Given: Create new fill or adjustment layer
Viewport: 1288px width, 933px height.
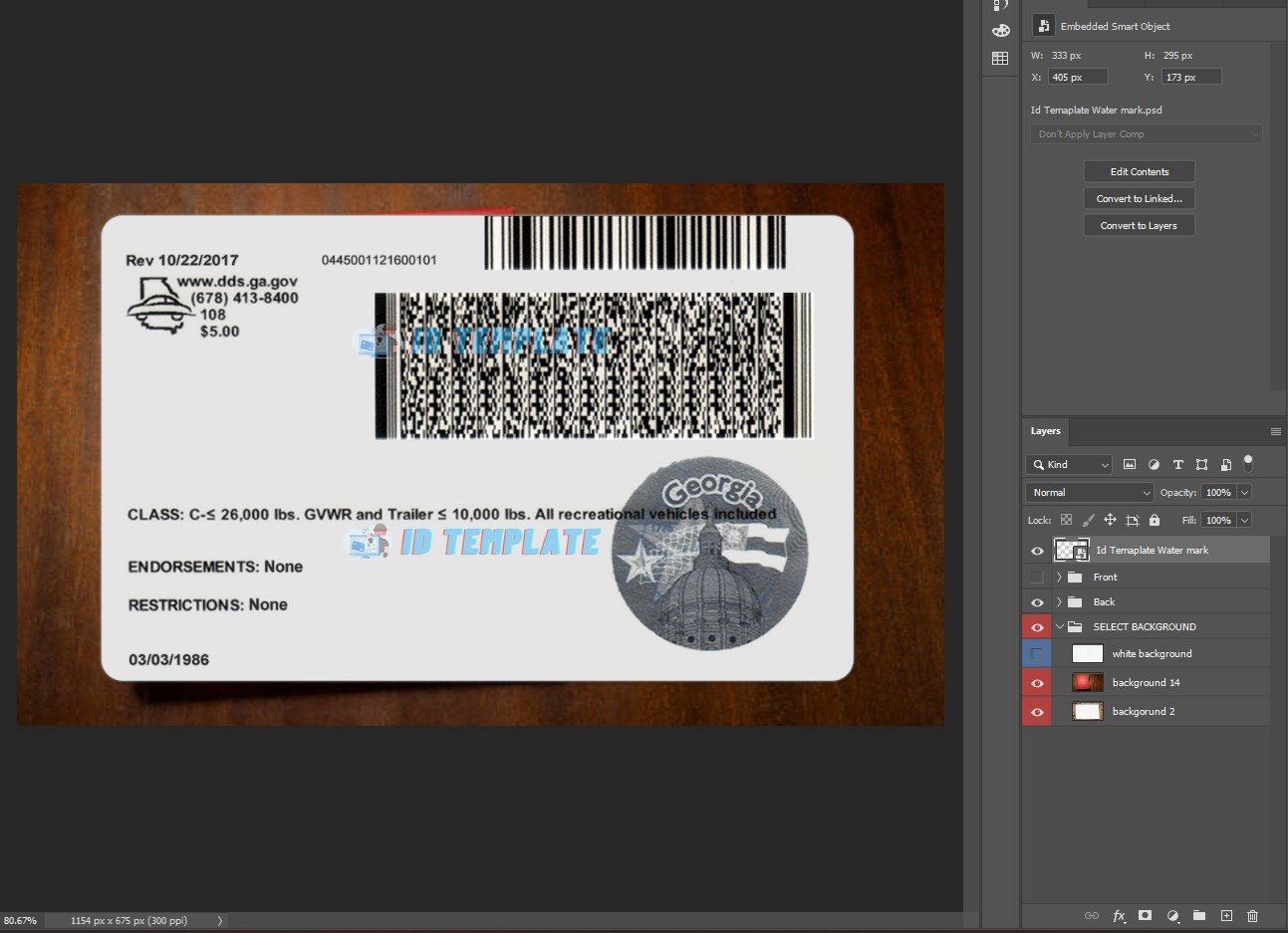Looking at the screenshot, I should click(1172, 915).
